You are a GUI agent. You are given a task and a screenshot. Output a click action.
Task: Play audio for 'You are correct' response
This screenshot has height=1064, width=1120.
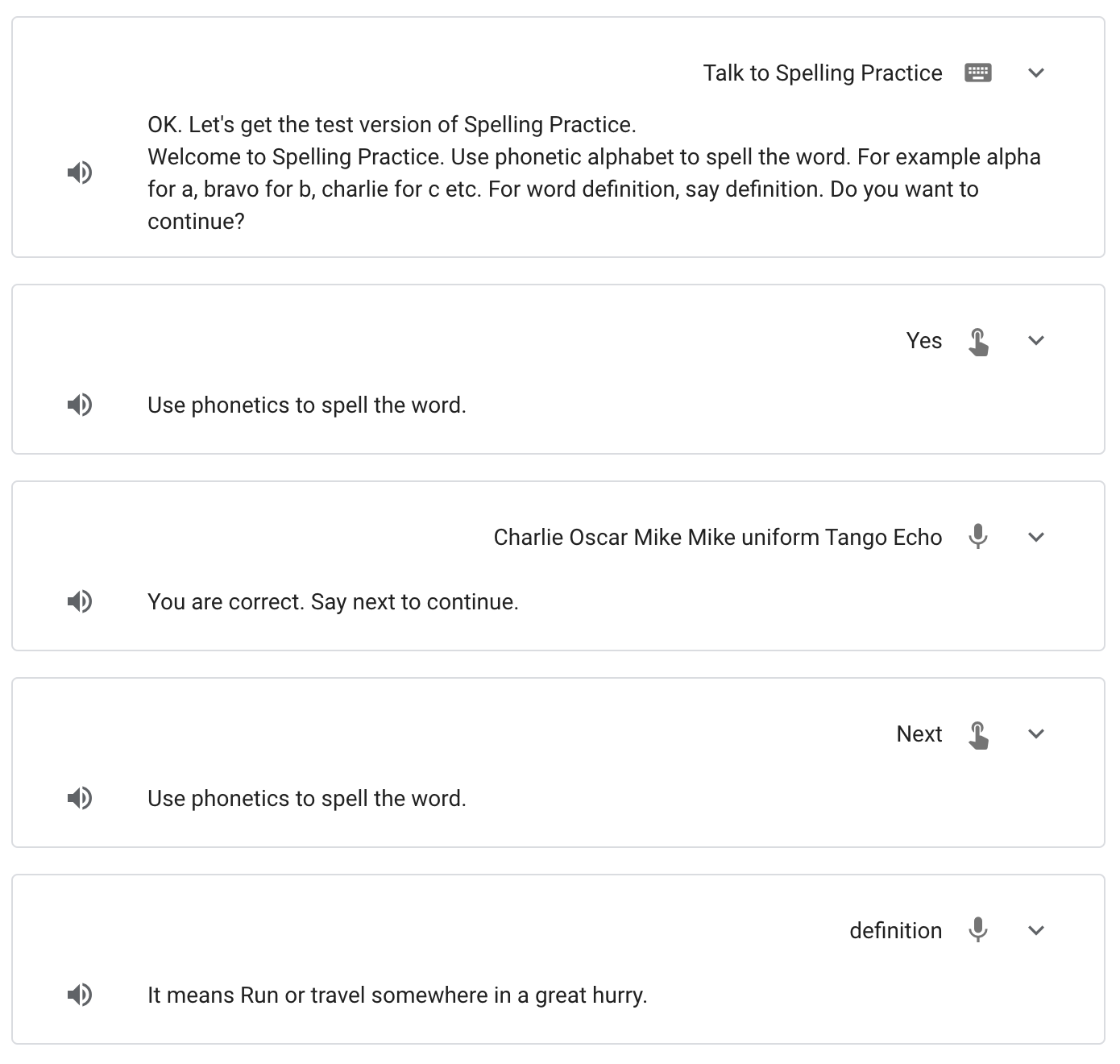pyautogui.click(x=80, y=601)
